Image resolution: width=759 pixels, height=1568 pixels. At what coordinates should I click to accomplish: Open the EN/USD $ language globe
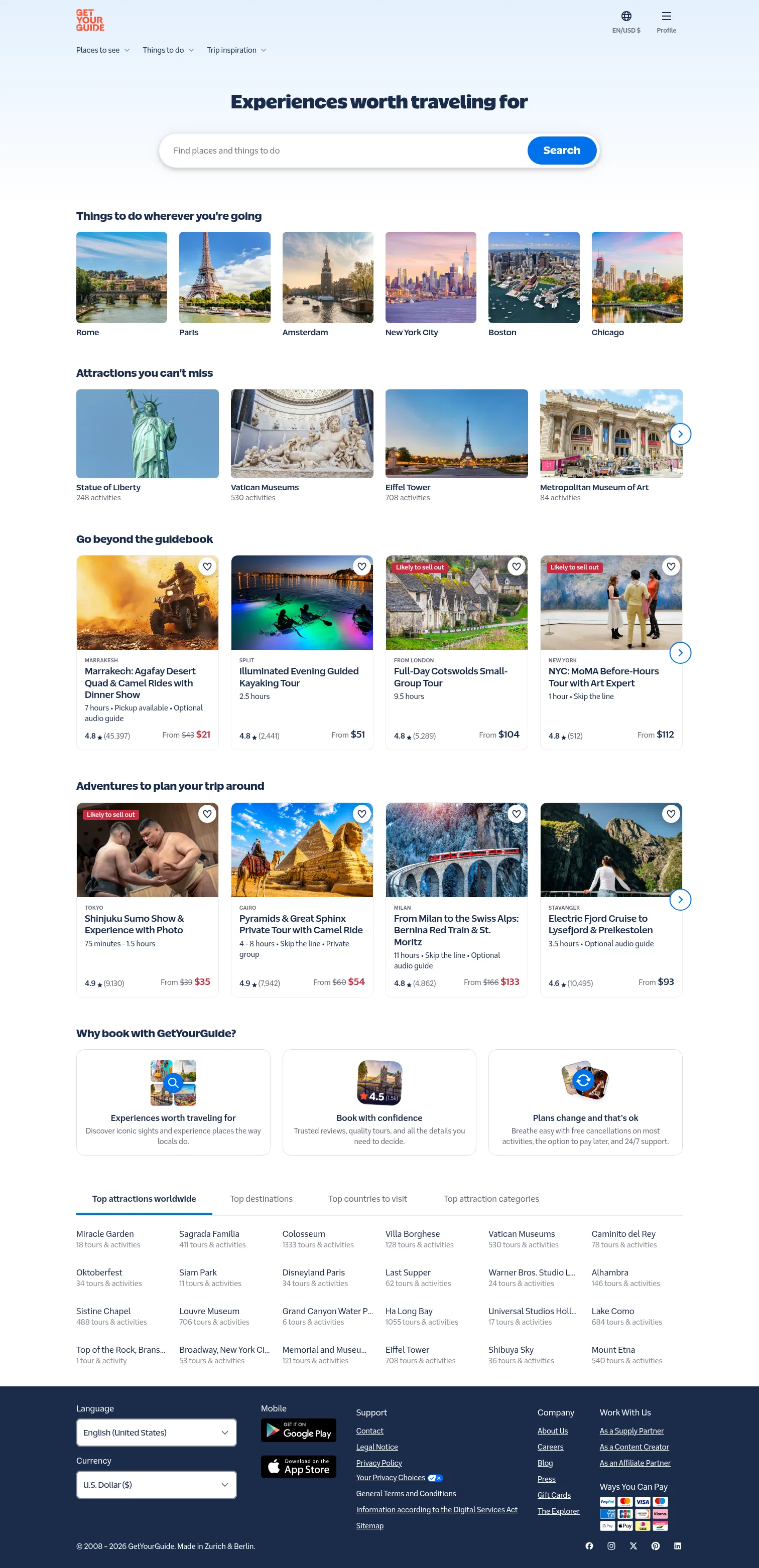pyautogui.click(x=625, y=21)
